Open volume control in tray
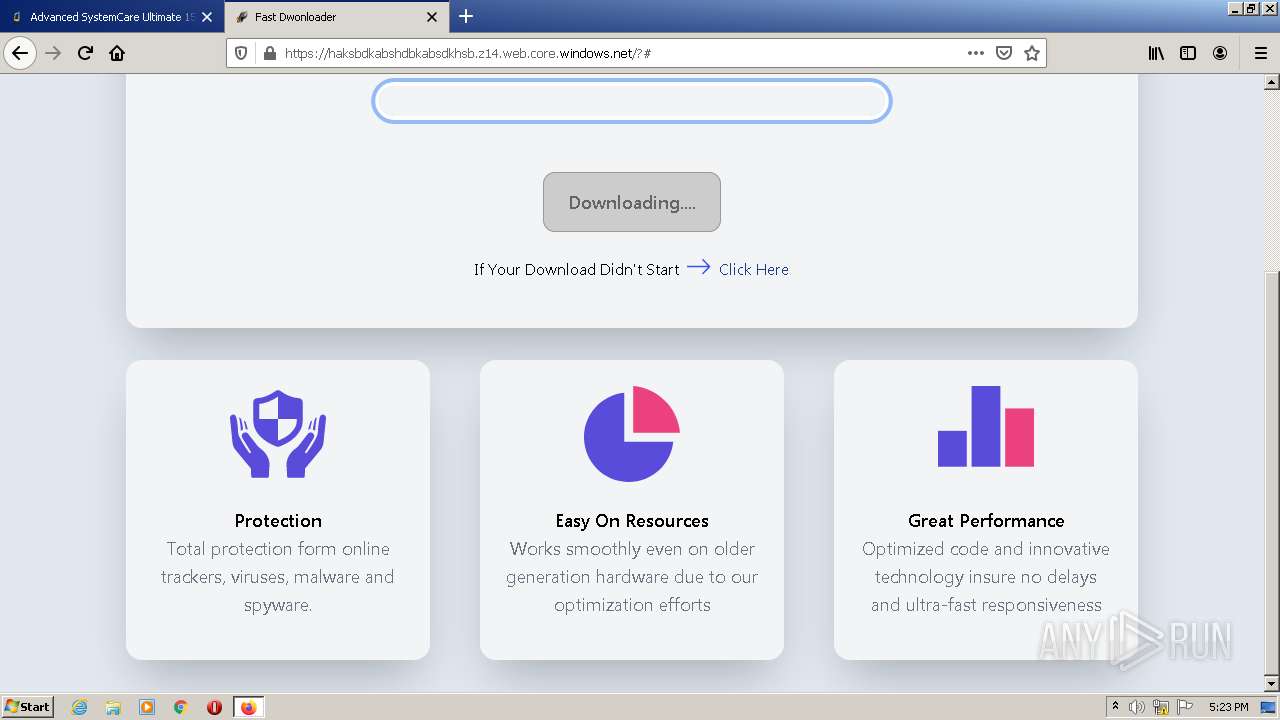Image resolution: width=1280 pixels, height=720 pixels. (1137, 707)
